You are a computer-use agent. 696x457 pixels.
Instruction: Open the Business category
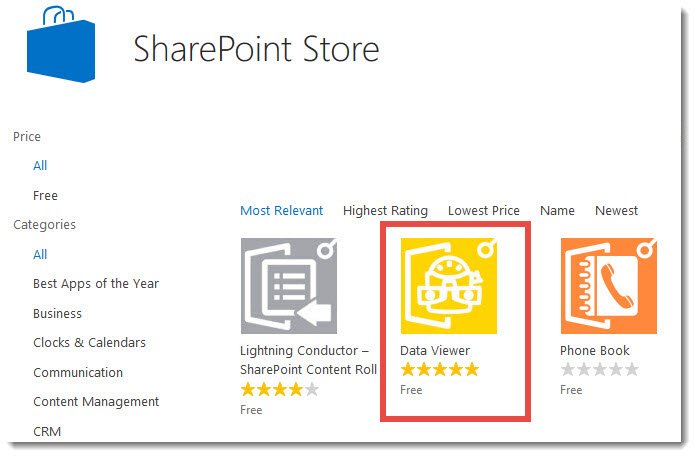(x=57, y=313)
